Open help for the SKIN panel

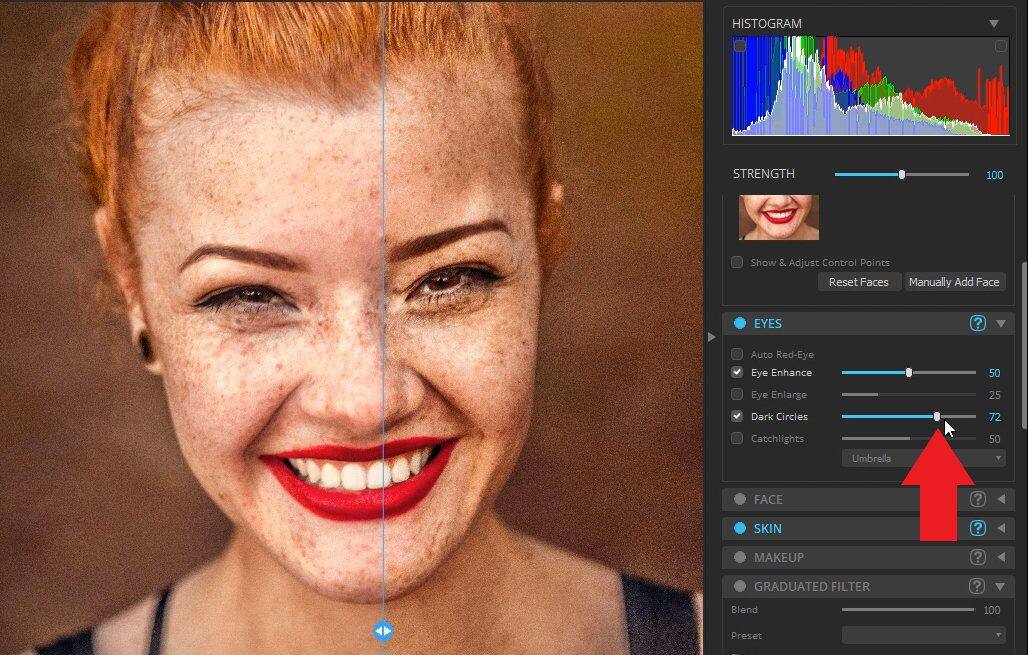point(978,528)
